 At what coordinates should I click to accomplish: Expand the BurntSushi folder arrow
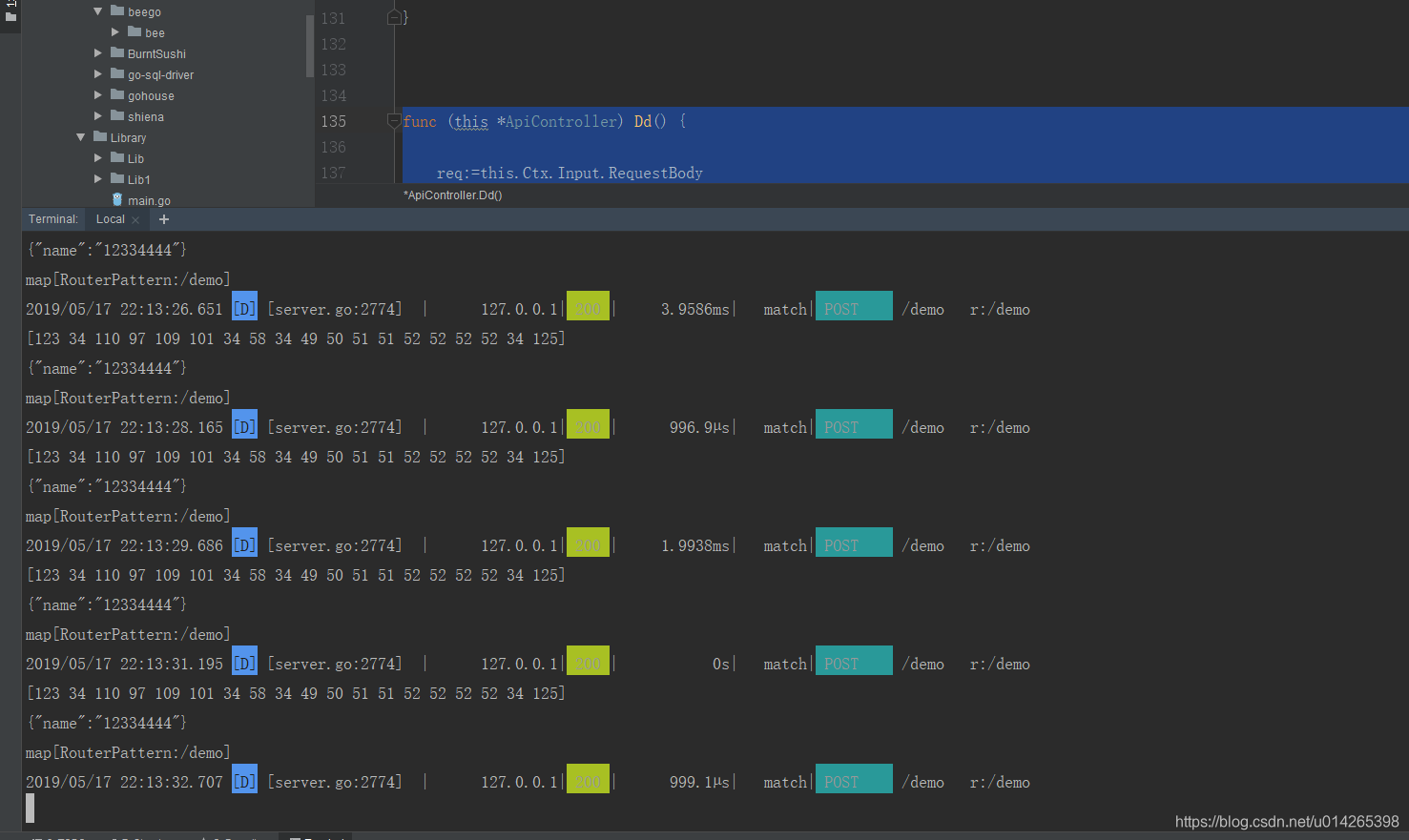(x=98, y=53)
